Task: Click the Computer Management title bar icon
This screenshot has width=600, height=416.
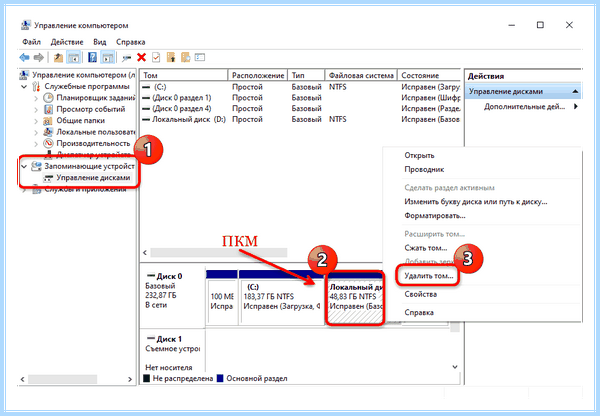Action: [26, 25]
